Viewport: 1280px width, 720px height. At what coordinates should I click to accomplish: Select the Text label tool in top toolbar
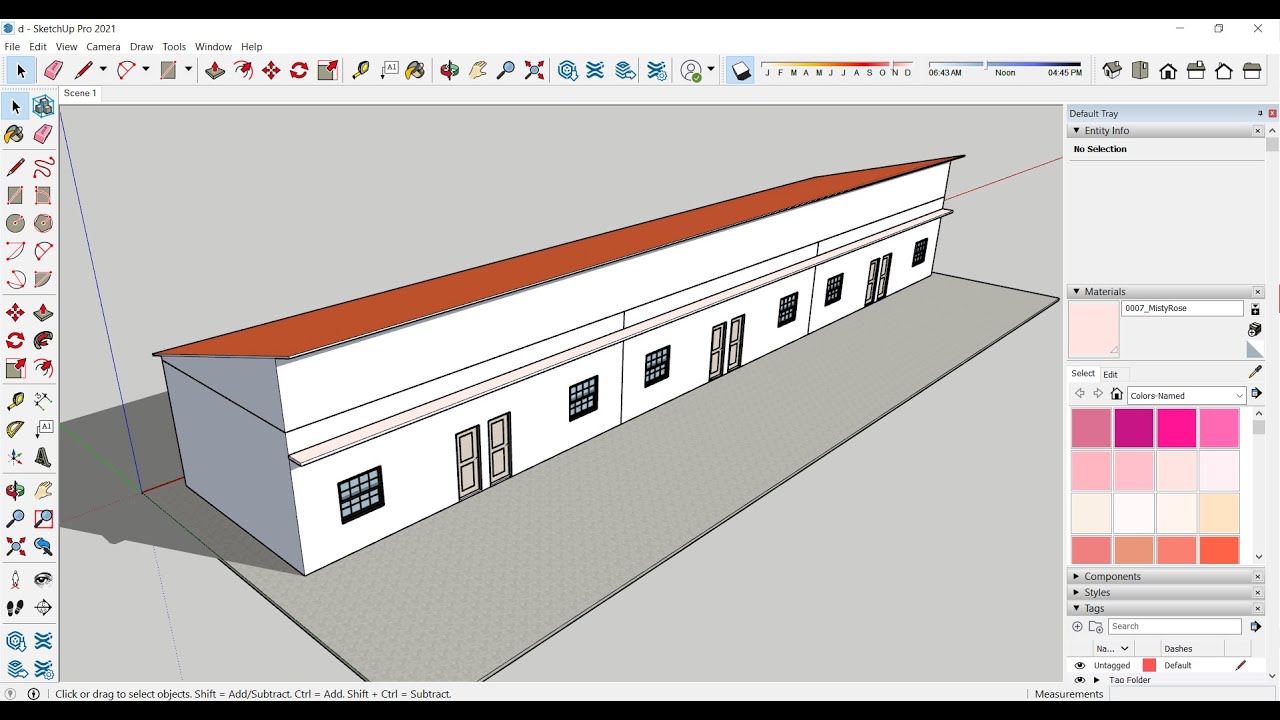pyautogui.click(x=389, y=70)
